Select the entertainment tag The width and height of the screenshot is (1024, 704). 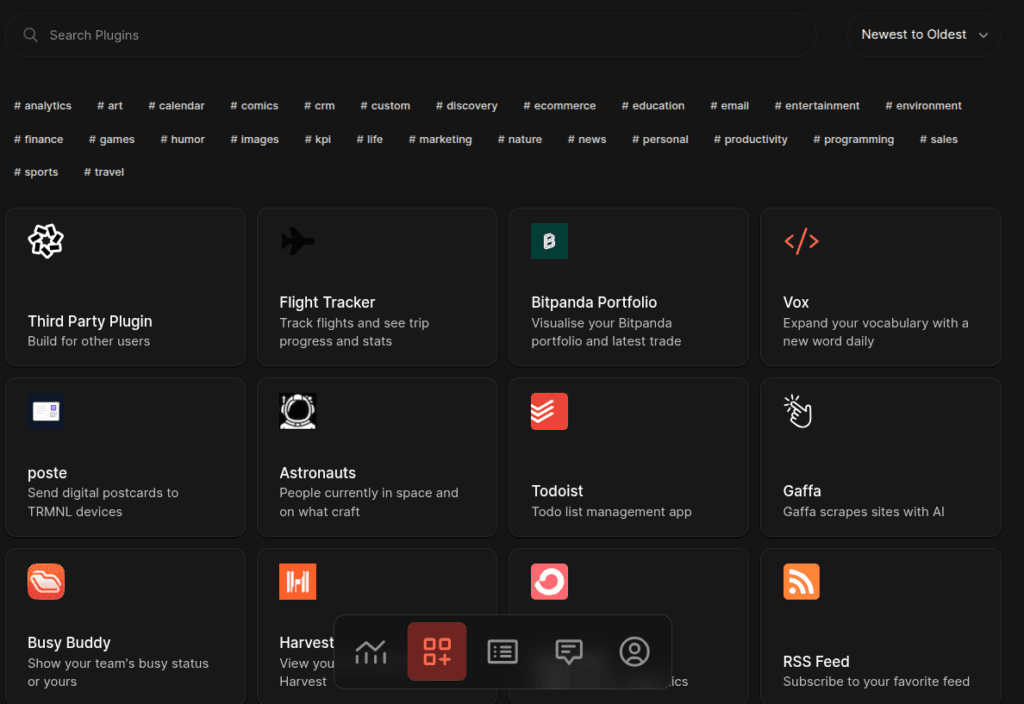click(x=817, y=106)
